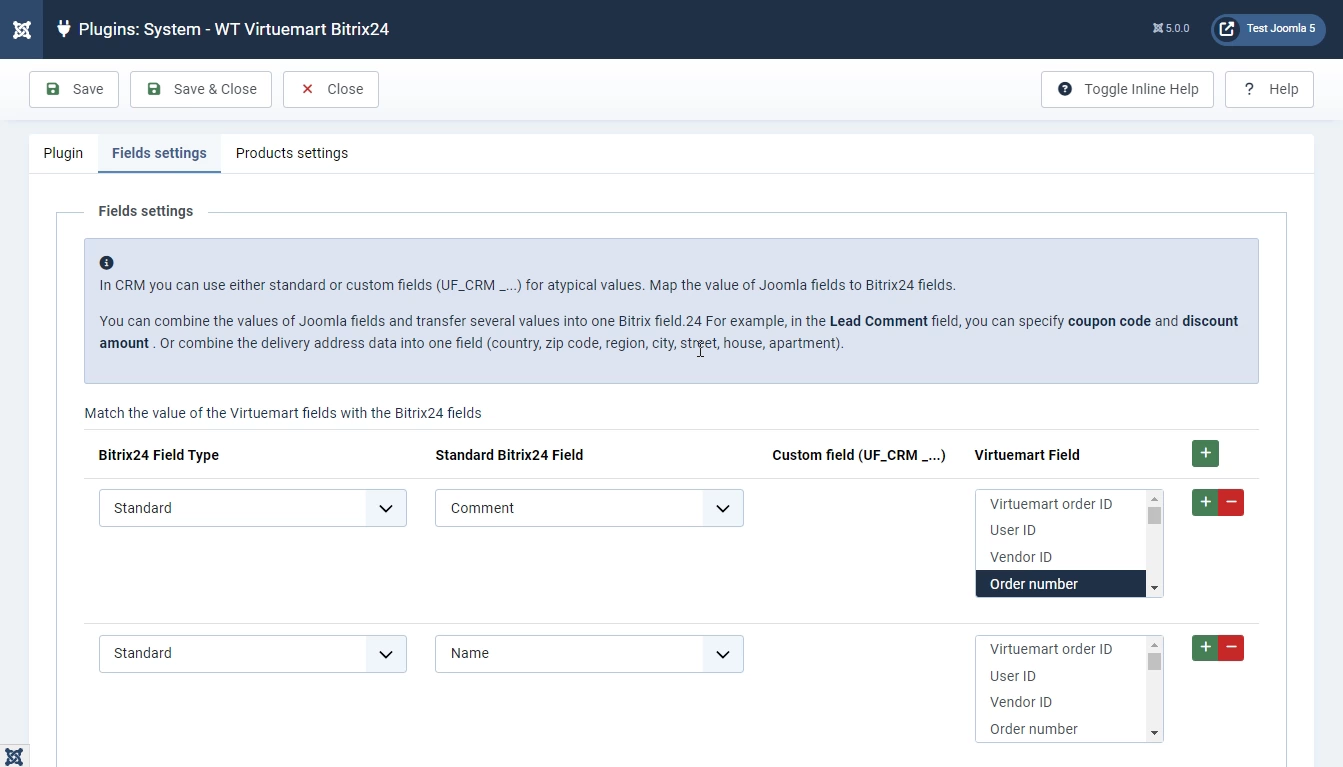Click the Joomla 5.0.0 version indicator
The image size is (1343, 767).
(x=1170, y=29)
